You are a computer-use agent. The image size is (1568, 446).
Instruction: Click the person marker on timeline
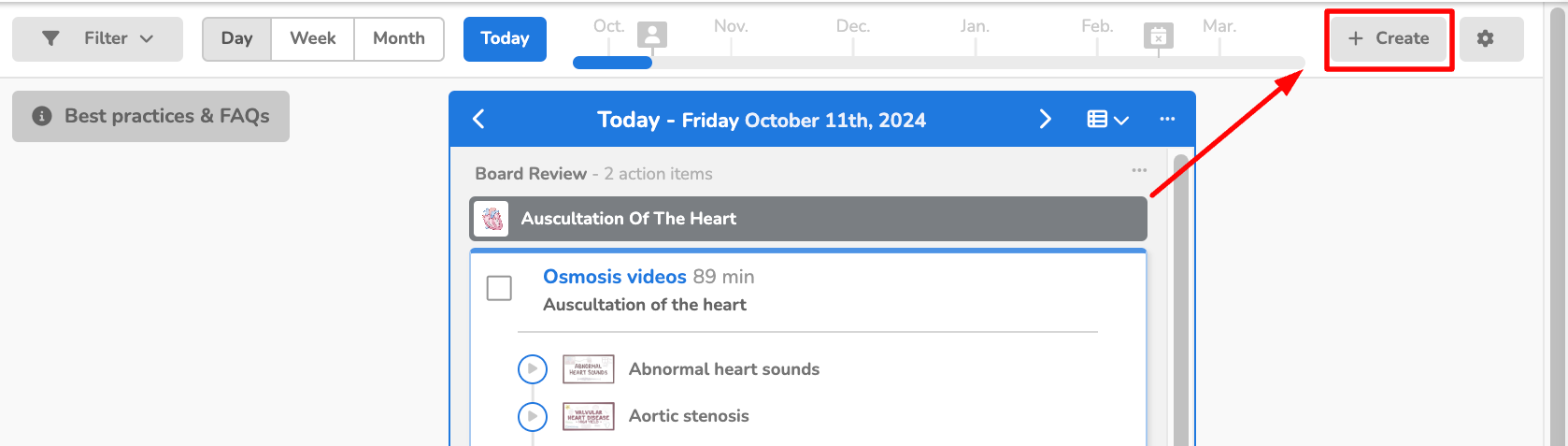pyautogui.click(x=652, y=36)
